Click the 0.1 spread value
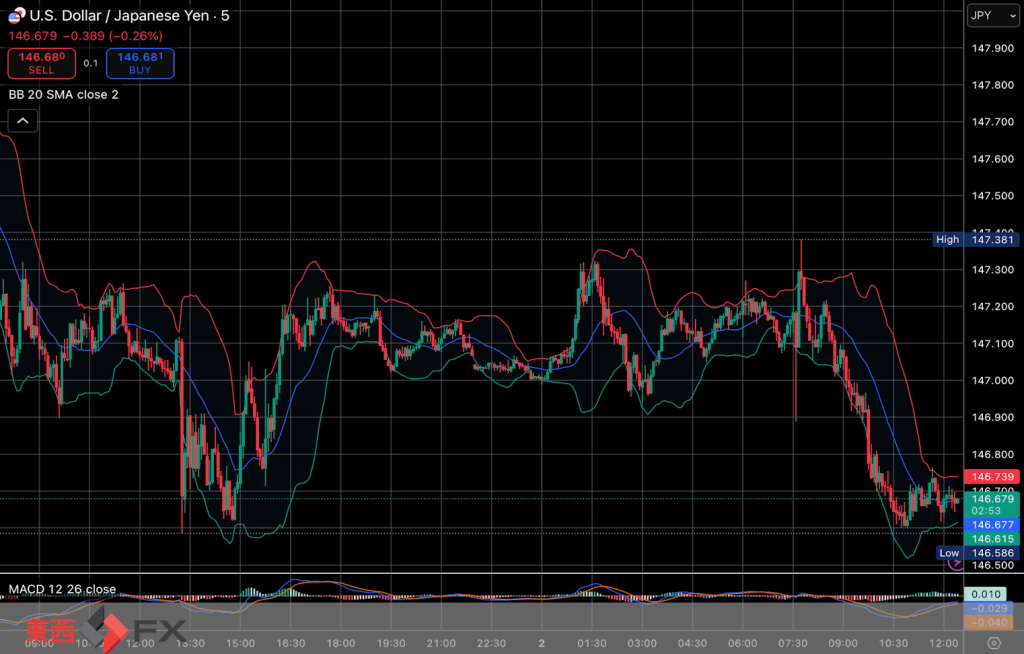 point(91,63)
